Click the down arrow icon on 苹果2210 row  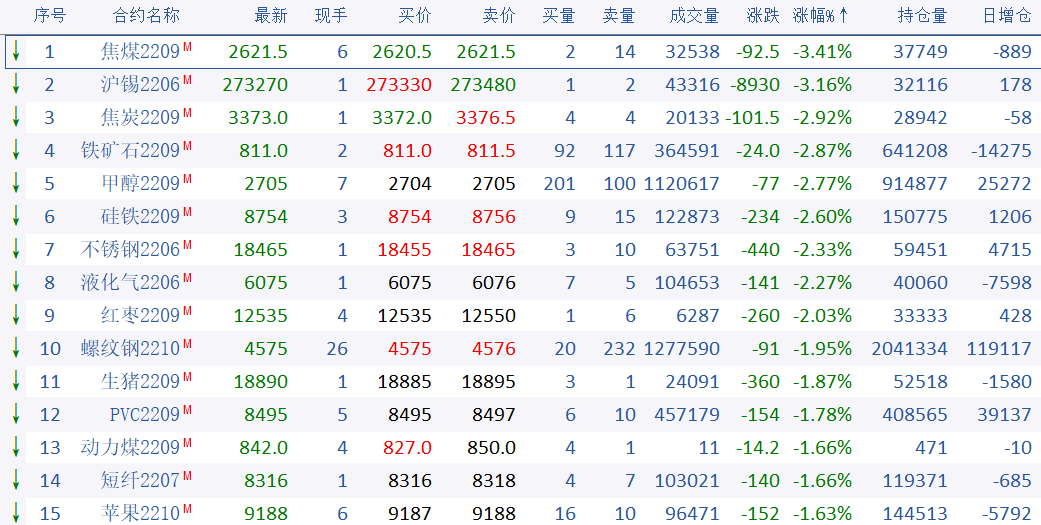[16, 514]
